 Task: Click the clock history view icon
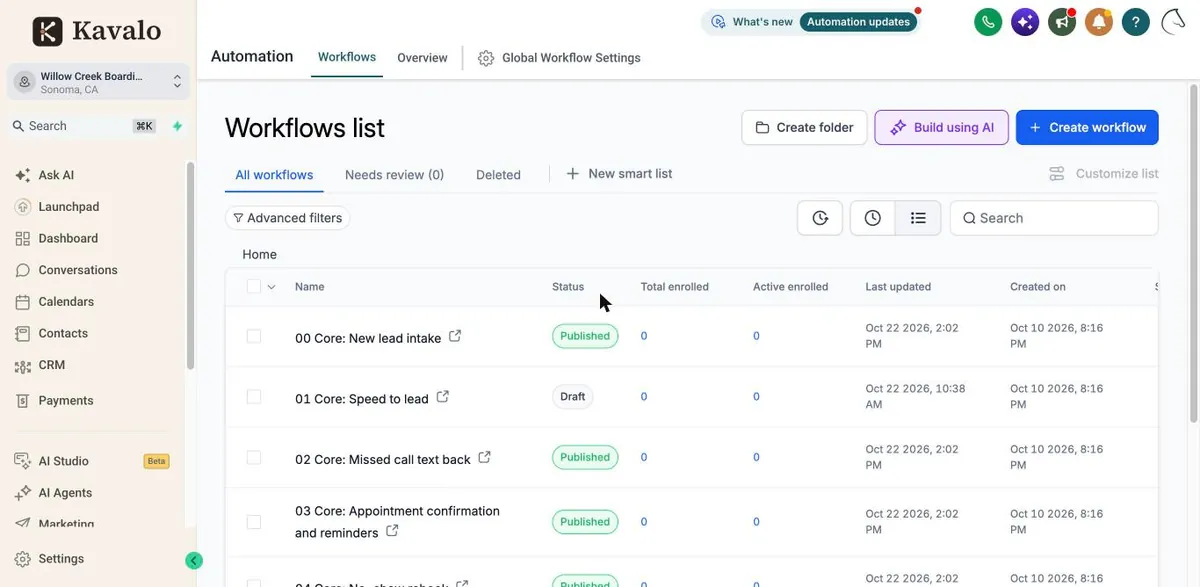coord(873,218)
